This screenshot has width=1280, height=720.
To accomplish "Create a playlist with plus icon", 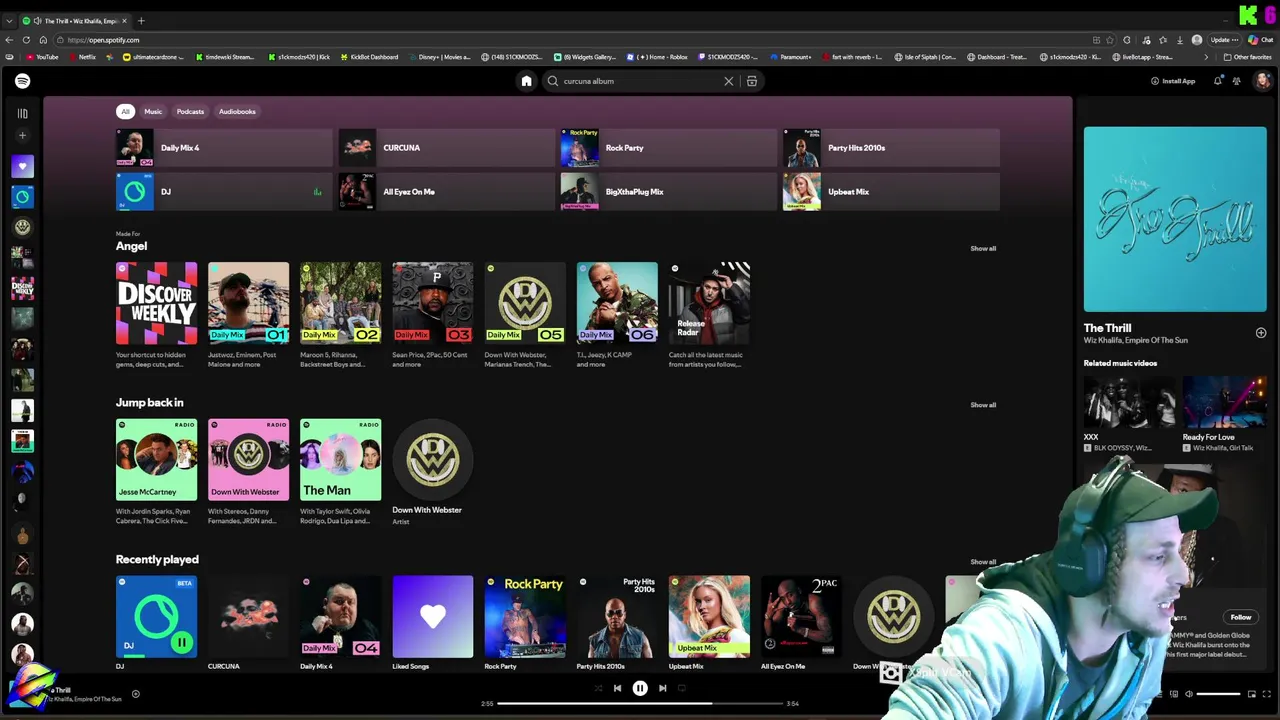I will click(x=22, y=136).
